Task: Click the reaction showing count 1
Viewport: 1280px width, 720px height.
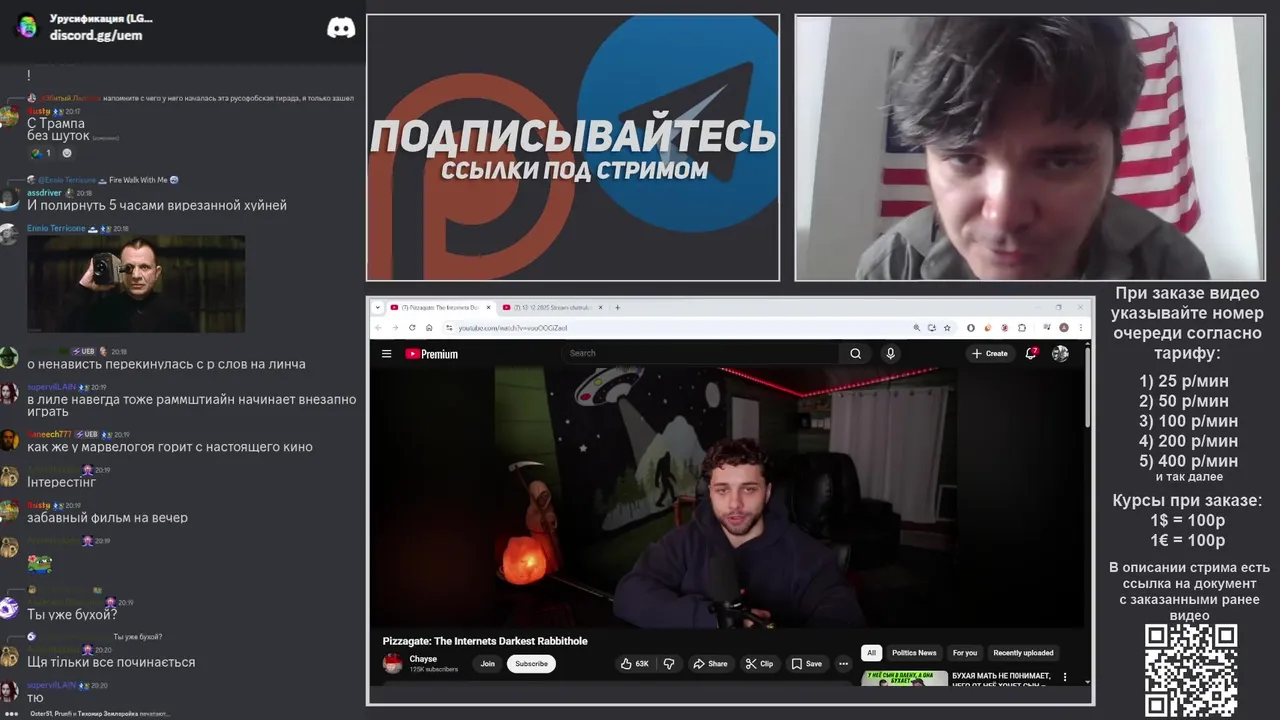Action: (x=40, y=153)
